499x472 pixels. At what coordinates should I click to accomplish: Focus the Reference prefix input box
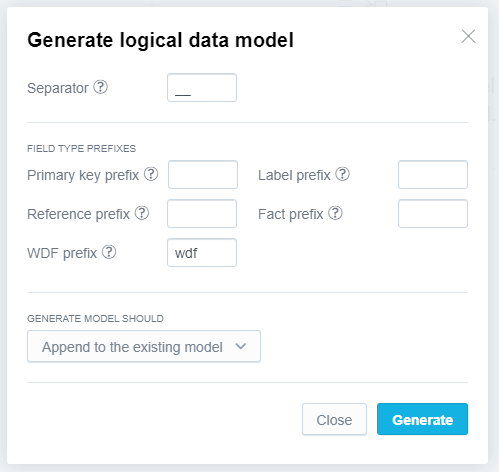click(202, 214)
